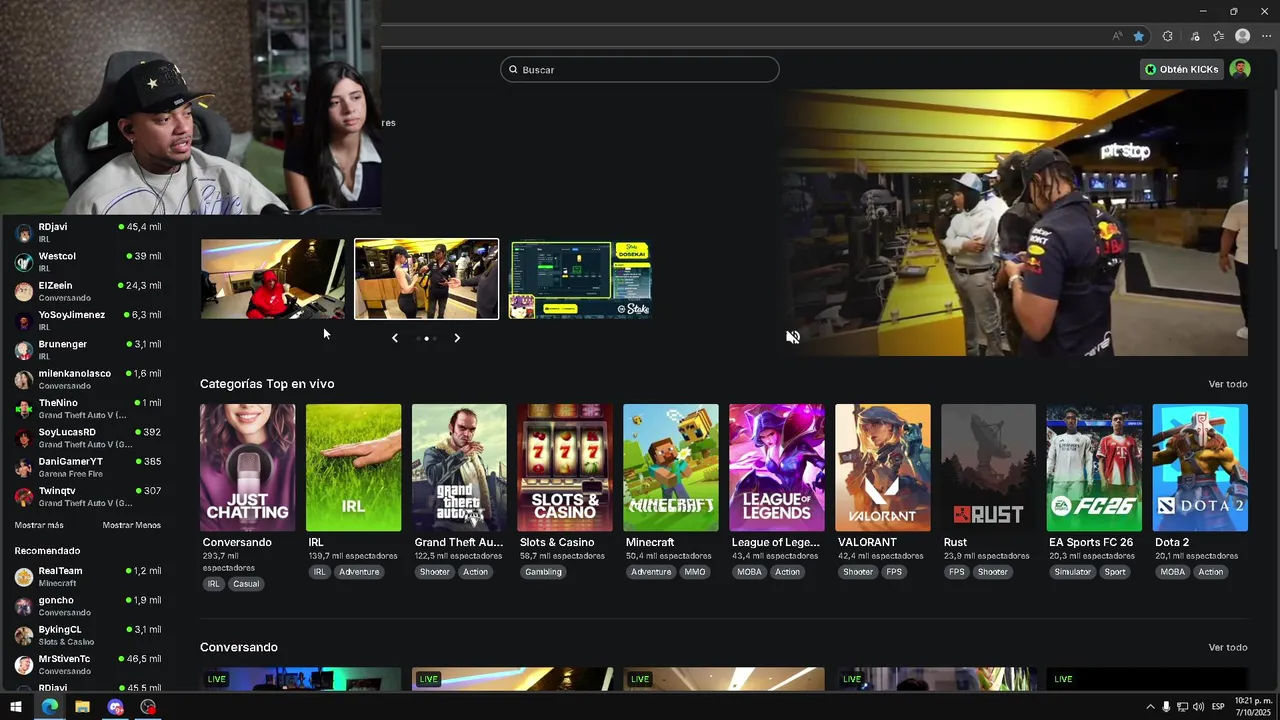
Task: Click Mostrar más in the sidebar
Action: point(39,525)
